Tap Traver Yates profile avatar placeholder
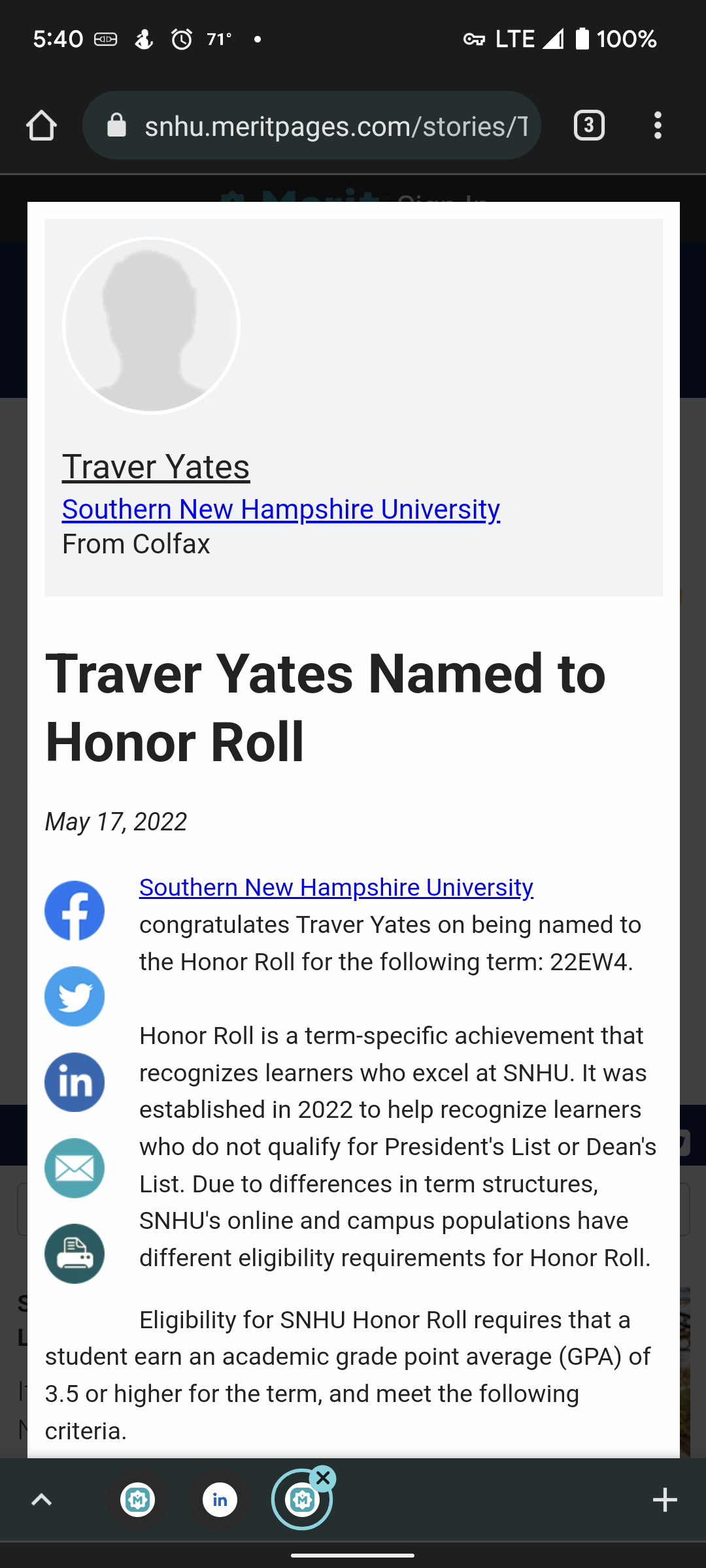This screenshot has height=1568, width=706. 151,325
